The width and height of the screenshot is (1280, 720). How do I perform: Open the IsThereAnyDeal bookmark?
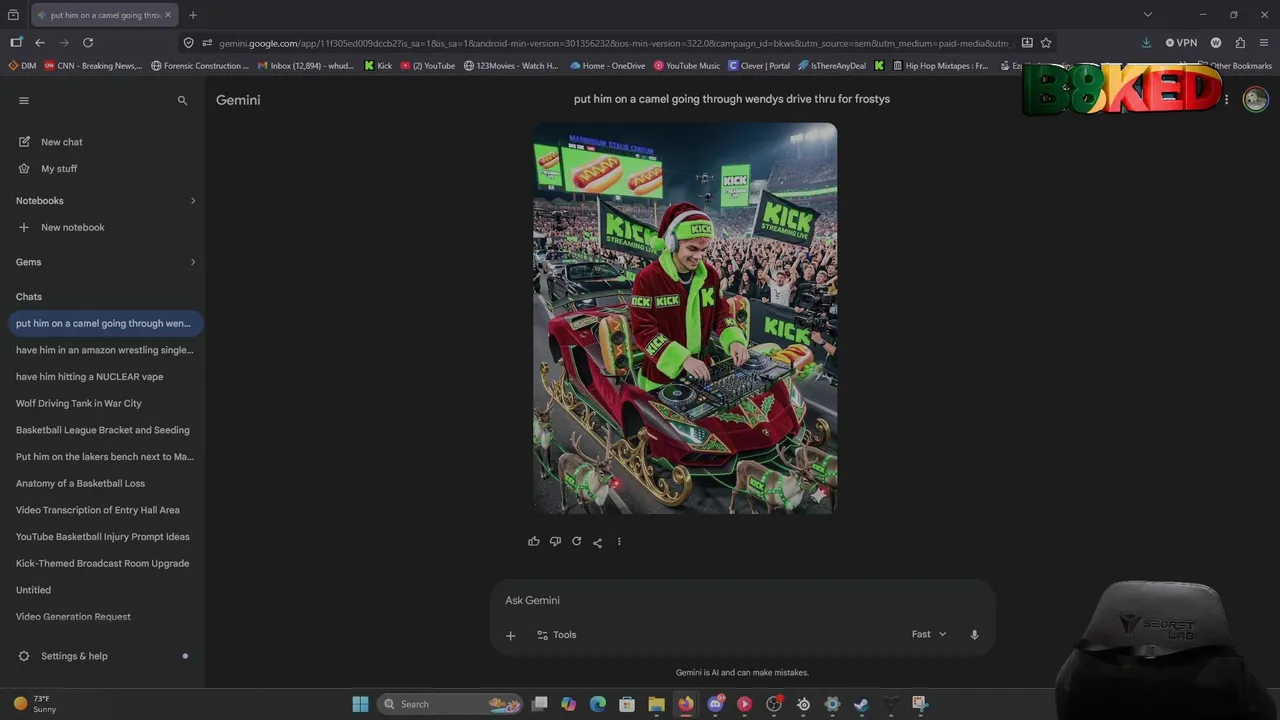point(832,66)
